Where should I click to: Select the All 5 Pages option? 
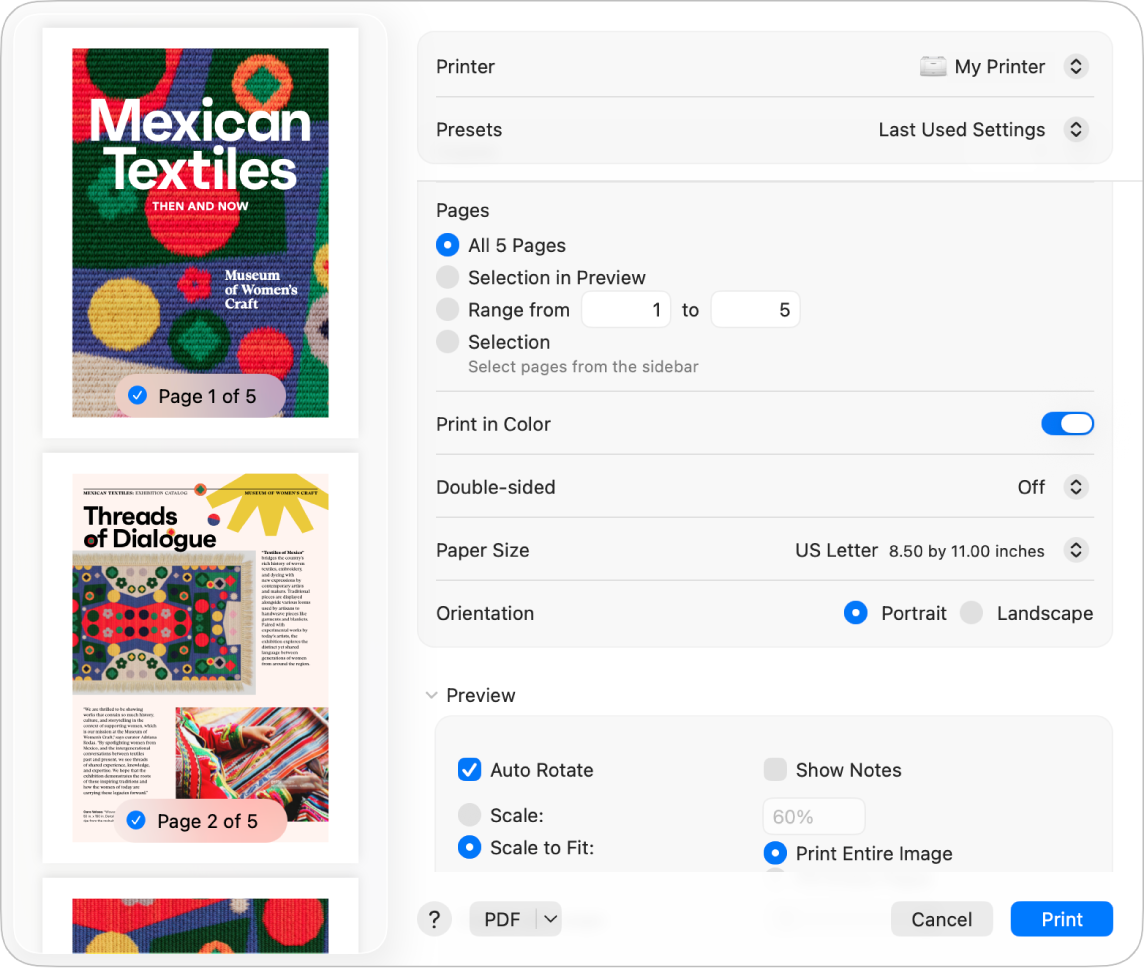click(x=447, y=245)
